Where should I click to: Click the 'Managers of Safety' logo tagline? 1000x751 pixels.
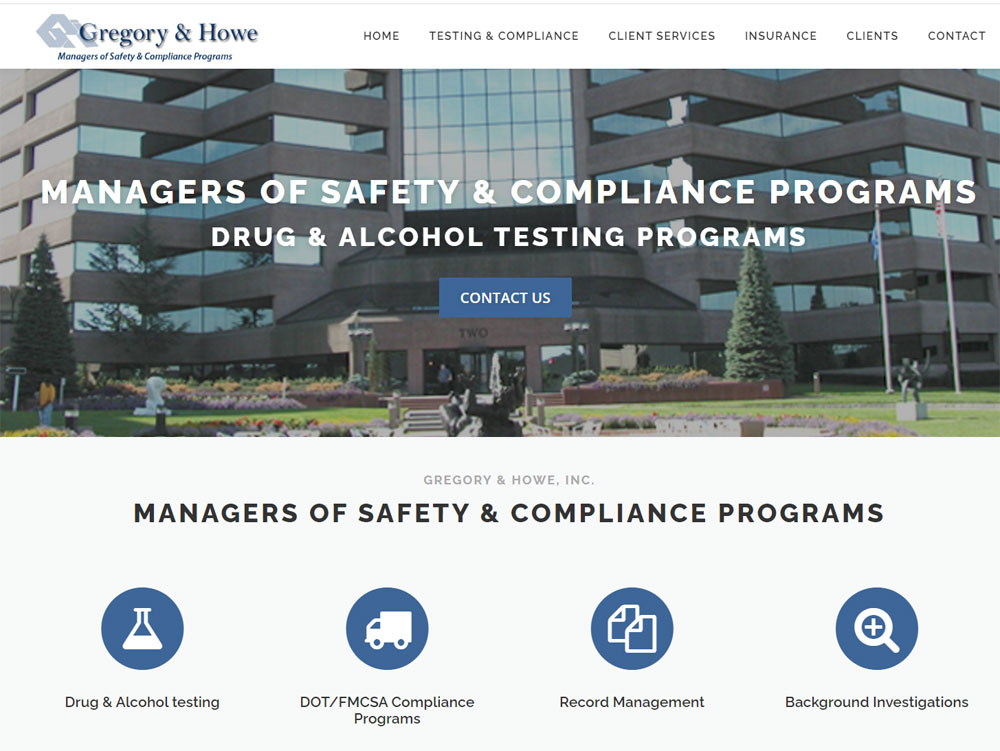(x=145, y=56)
